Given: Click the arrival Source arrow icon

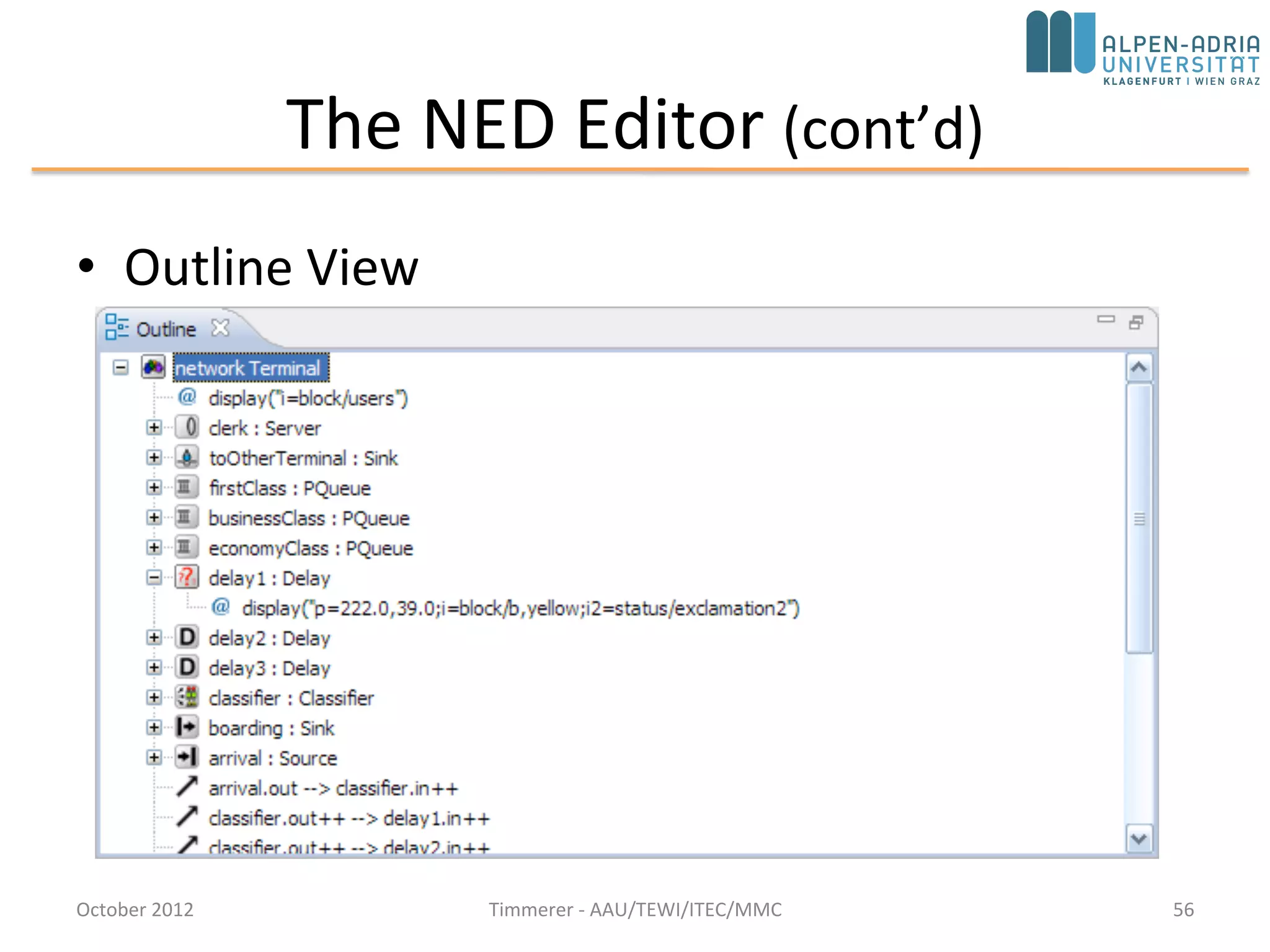Looking at the screenshot, I should (x=187, y=757).
